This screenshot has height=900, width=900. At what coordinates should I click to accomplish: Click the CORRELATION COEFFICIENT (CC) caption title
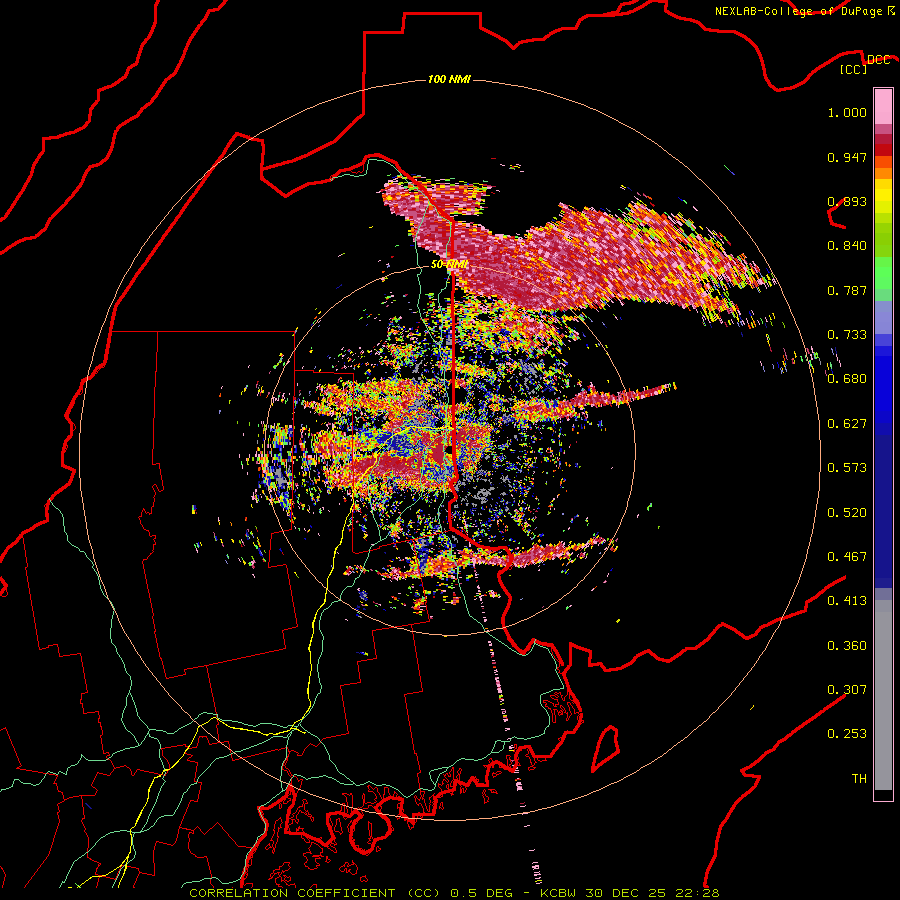(x=315, y=893)
